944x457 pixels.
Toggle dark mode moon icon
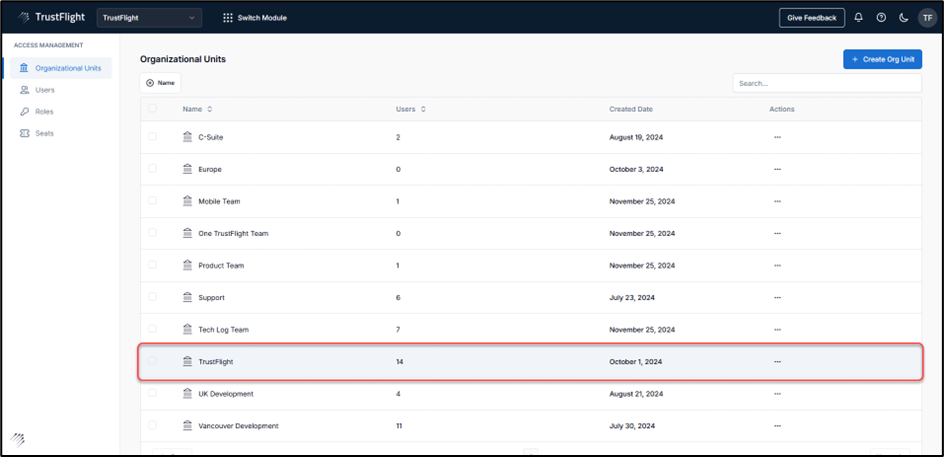904,17
